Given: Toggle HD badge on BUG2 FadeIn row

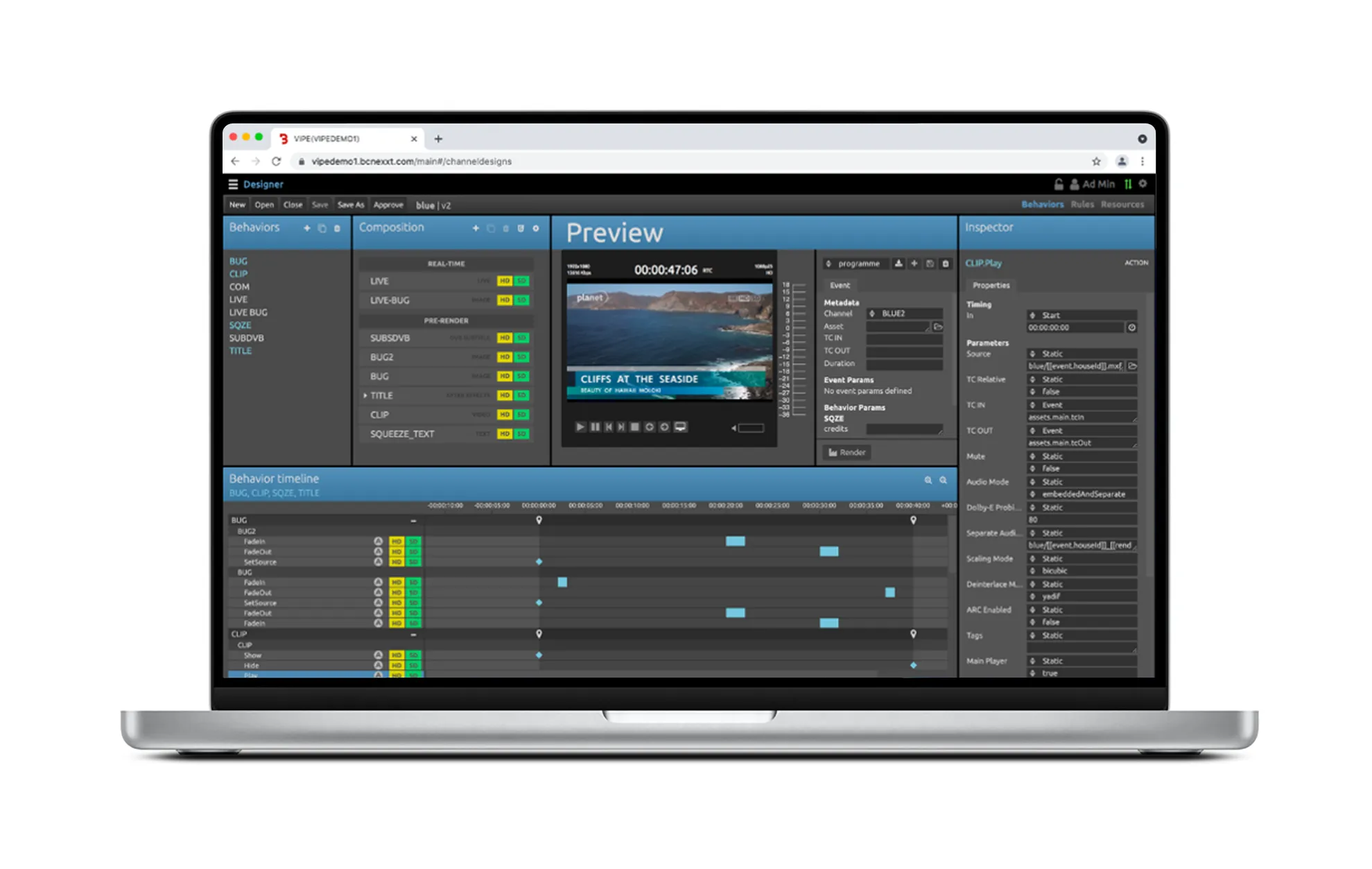Looking at the screenshot, I should point(397,542).
